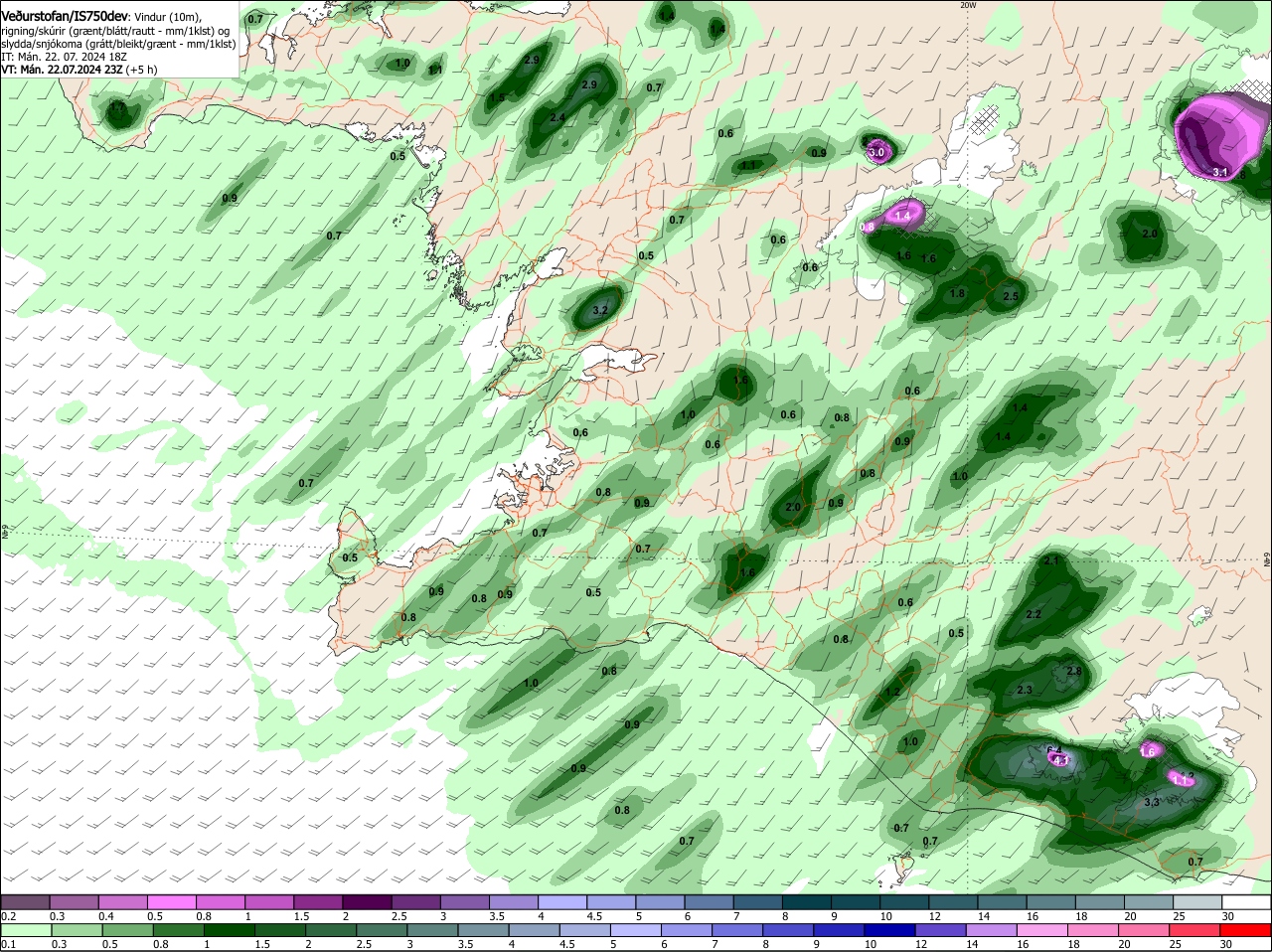The width and height of the screenshot is (1272, 952).
Task: Click the 1.8 precipitation value on map
Action: pyautogui.click(x=958, y=294)
